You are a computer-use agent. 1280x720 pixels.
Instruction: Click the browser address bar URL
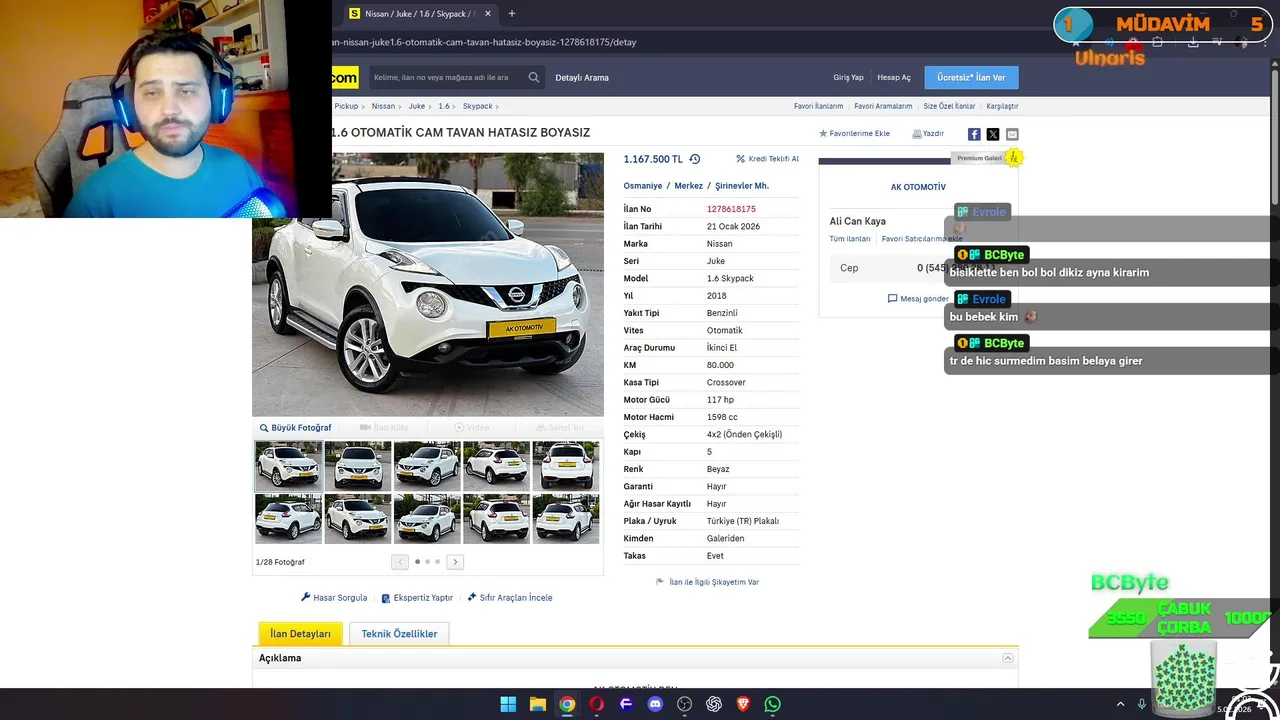484,42
